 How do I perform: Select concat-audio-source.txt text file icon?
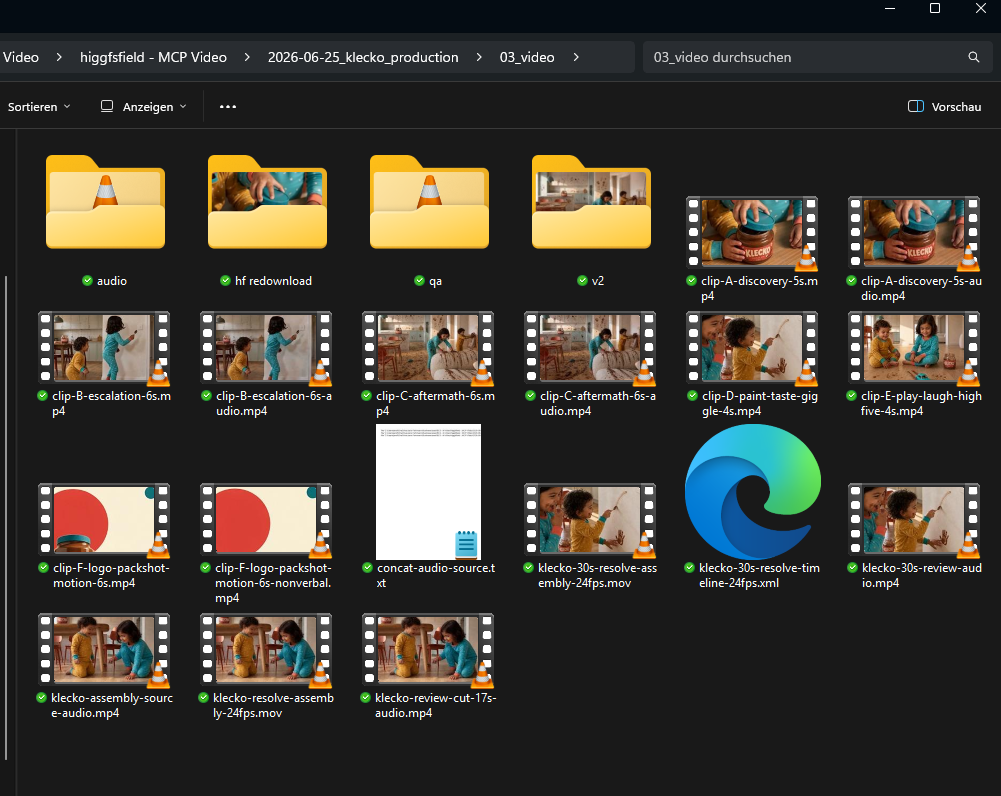click(x=428, y=492)
